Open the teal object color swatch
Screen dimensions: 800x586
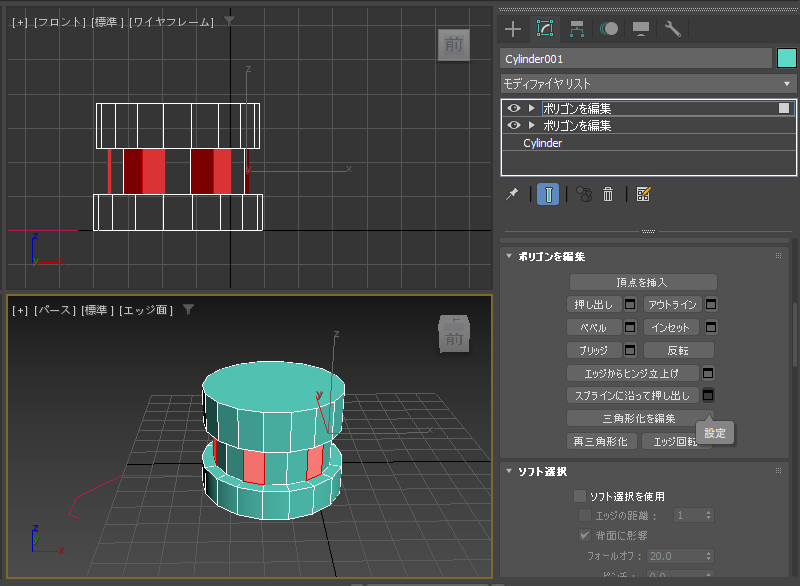point(787,58)
